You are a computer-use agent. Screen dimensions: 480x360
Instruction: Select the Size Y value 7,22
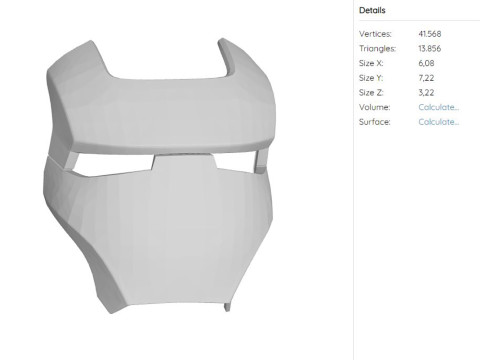pos(426,78)
